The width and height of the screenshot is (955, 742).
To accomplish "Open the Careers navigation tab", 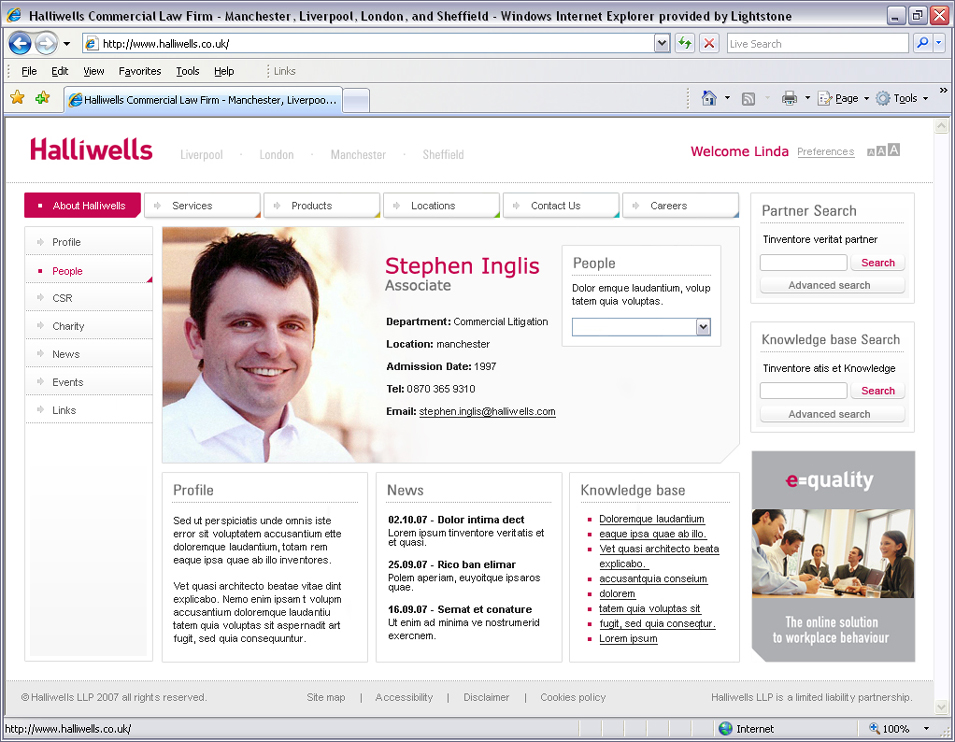I will point(681,205).
